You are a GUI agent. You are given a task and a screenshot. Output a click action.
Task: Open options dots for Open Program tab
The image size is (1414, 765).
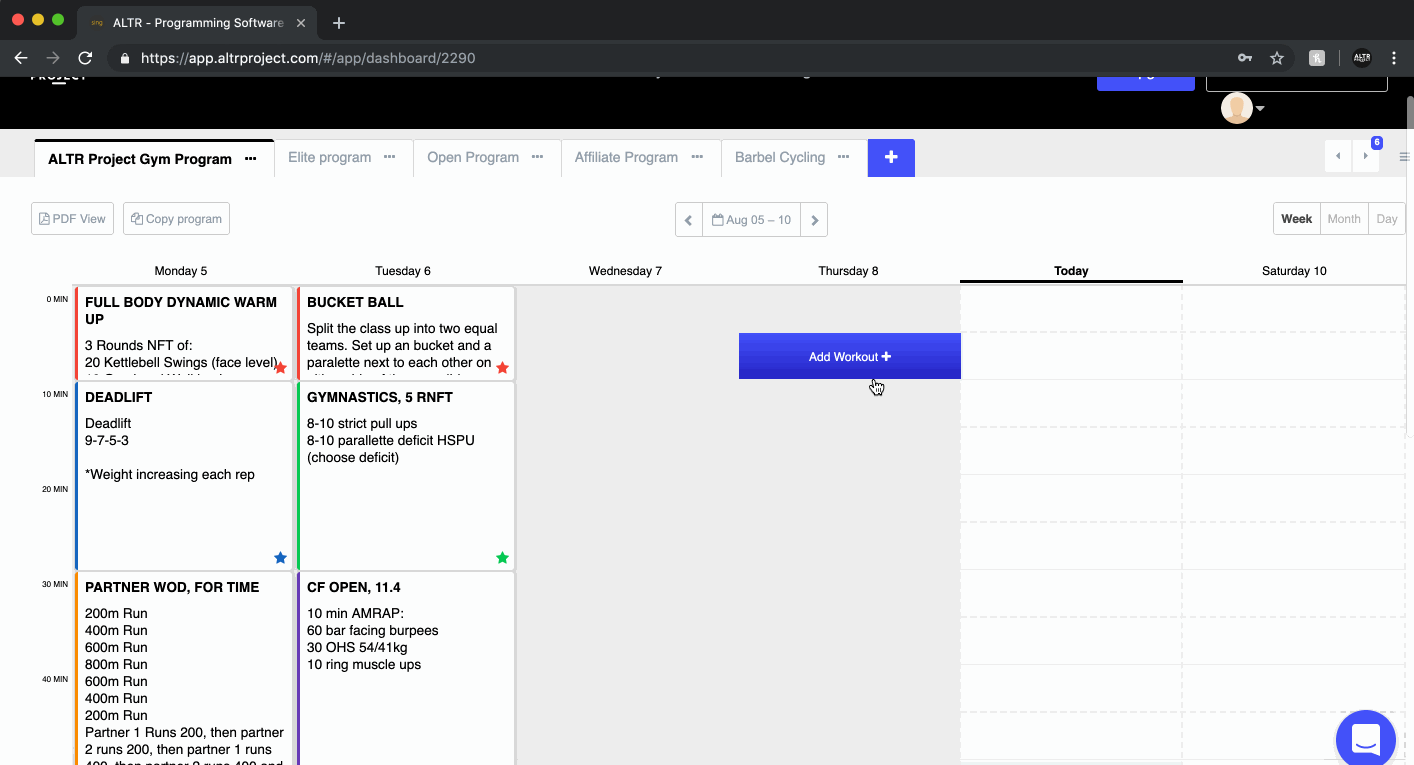(x=538, y=157)
